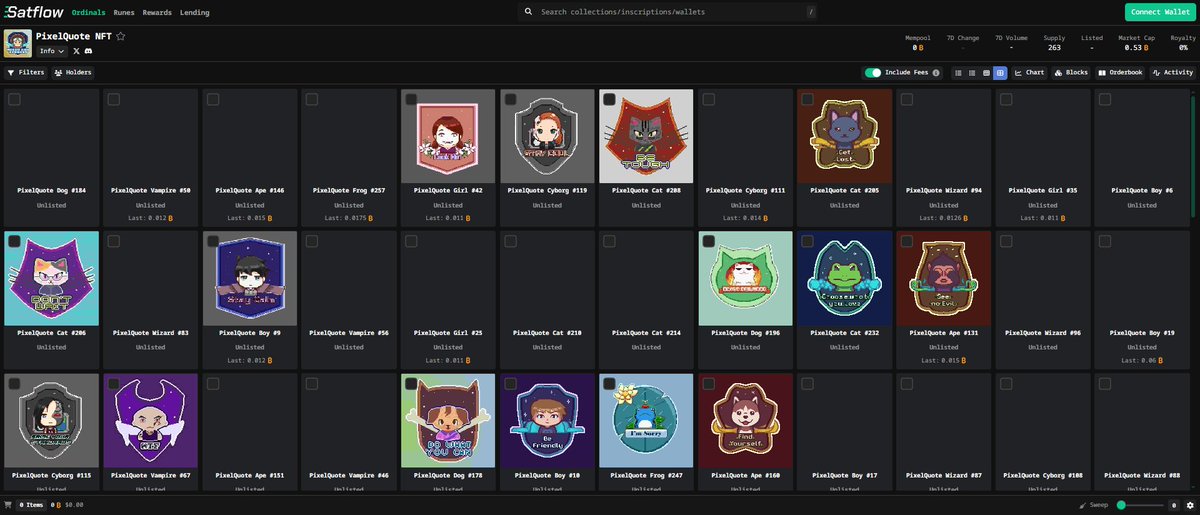The width and height of the screenshot is (1200, 515).
Task: Click the PixelQuote Ape #146 title
Action: click(x=249, y=190)
